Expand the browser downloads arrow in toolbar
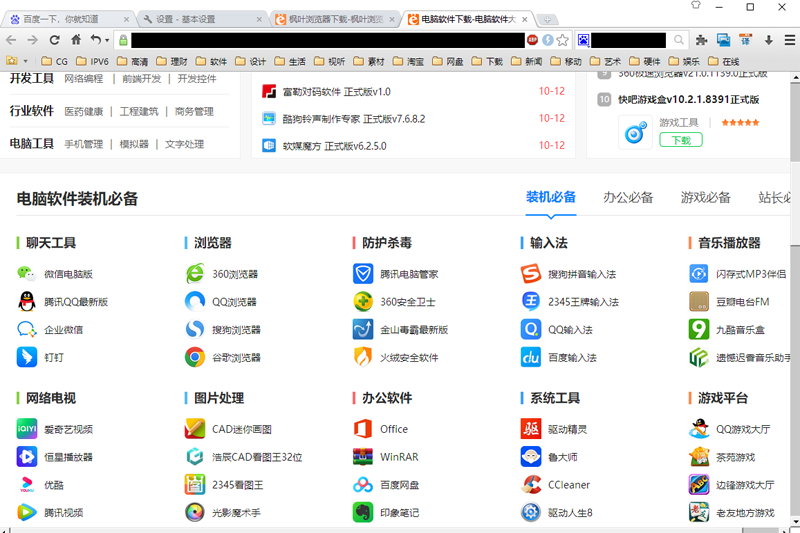Screen dimensions: 800x533 (x=768, y=40)
